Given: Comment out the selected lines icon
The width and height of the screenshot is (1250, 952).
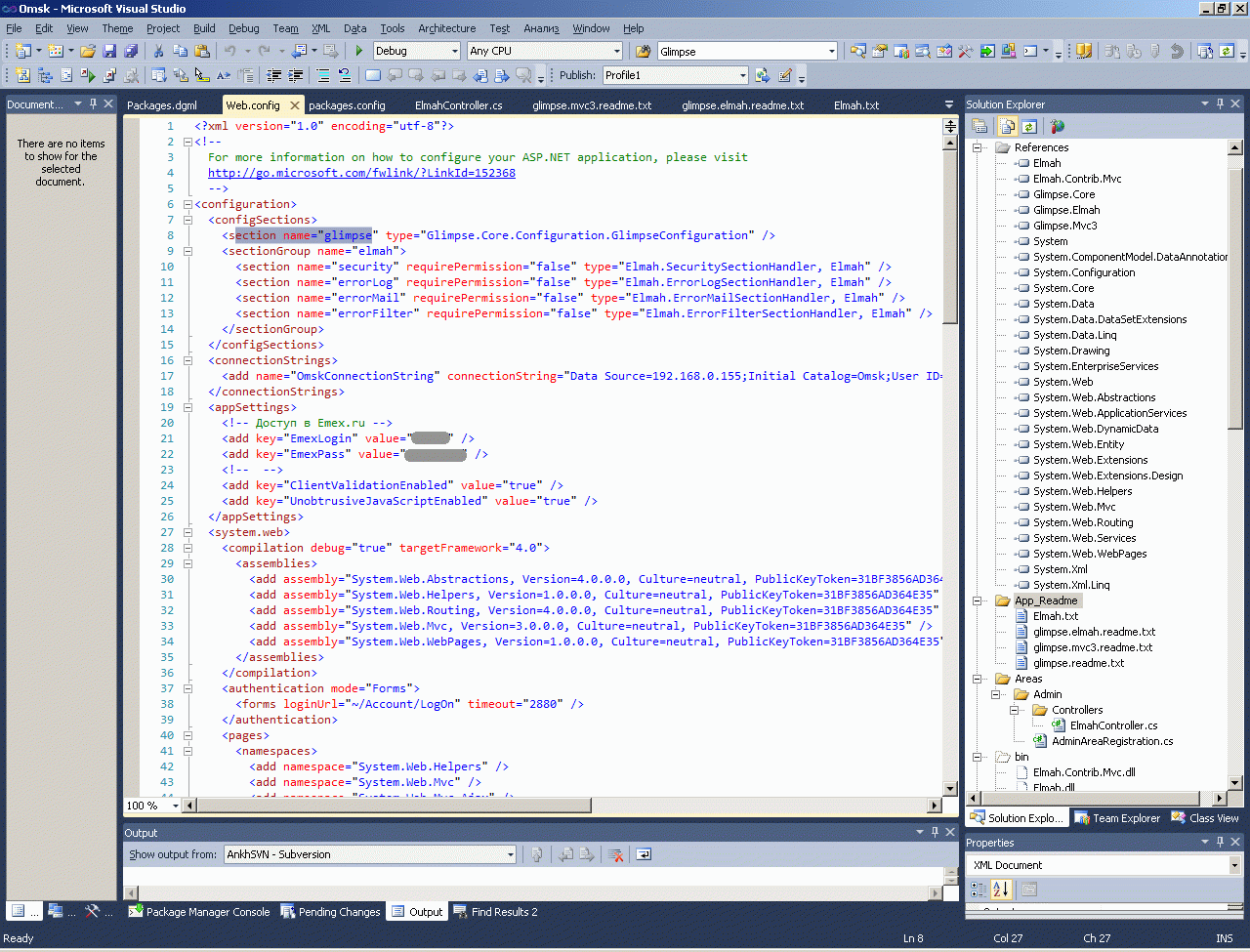Looking at the screenshot, I should (x=323, y=75).
